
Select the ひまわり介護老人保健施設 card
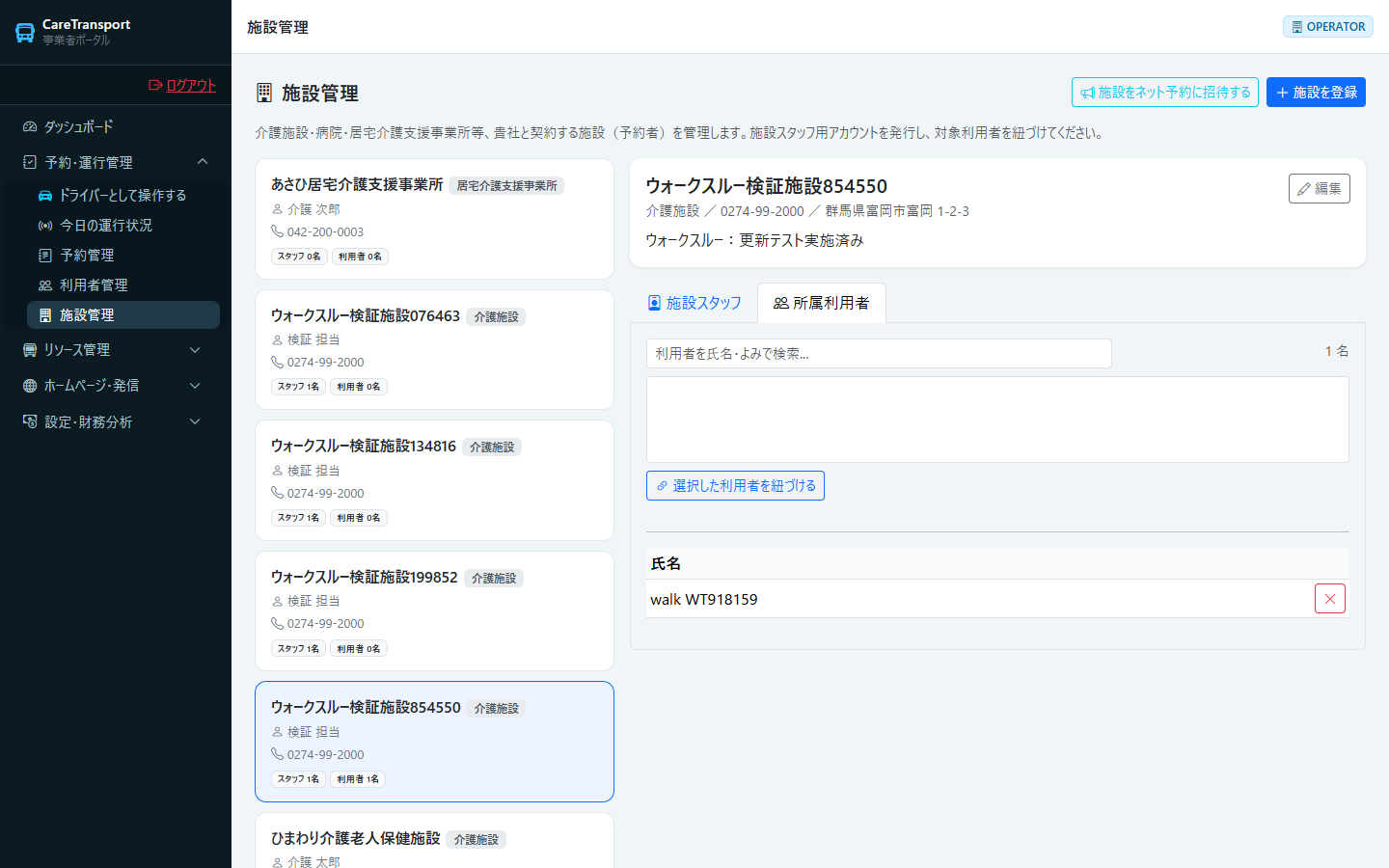[434, 841]
